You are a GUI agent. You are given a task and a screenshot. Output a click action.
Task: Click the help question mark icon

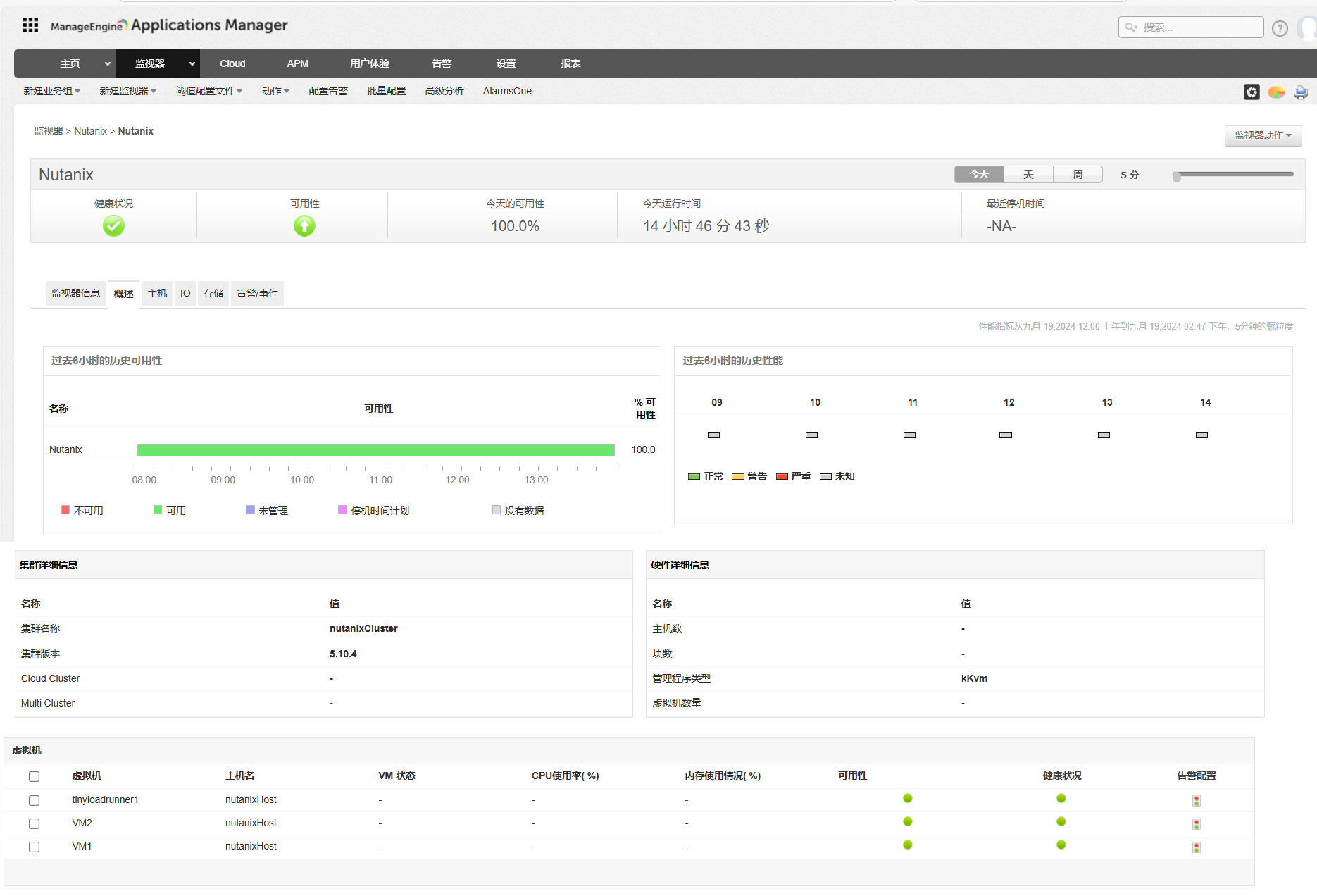[x=1280, y=28]
